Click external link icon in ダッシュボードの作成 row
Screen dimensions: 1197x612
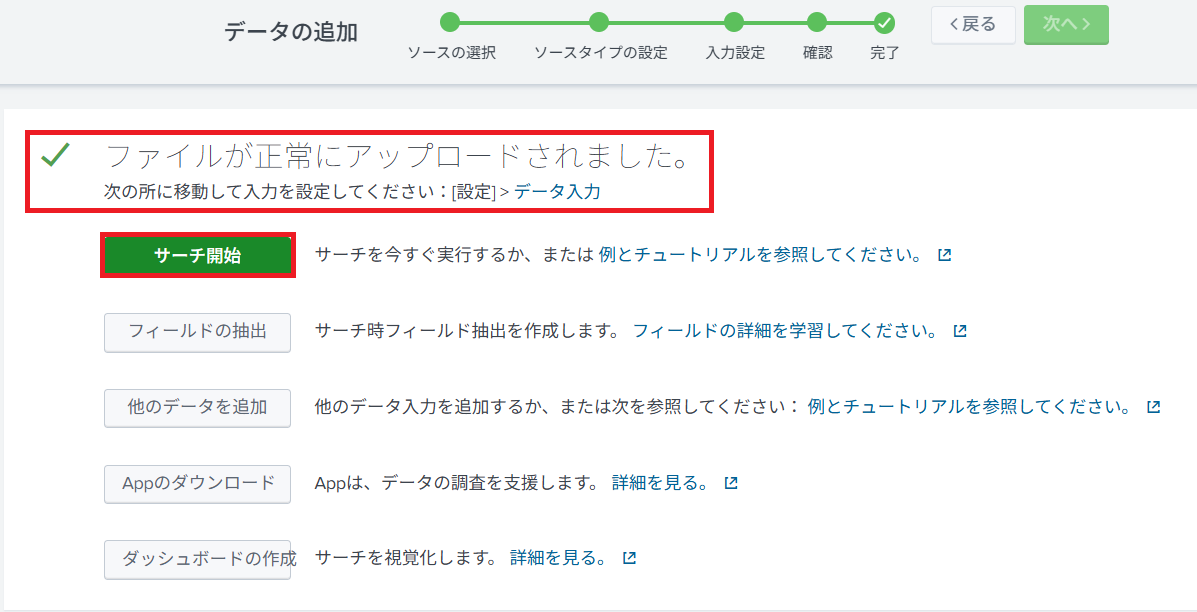click(629, 558)
